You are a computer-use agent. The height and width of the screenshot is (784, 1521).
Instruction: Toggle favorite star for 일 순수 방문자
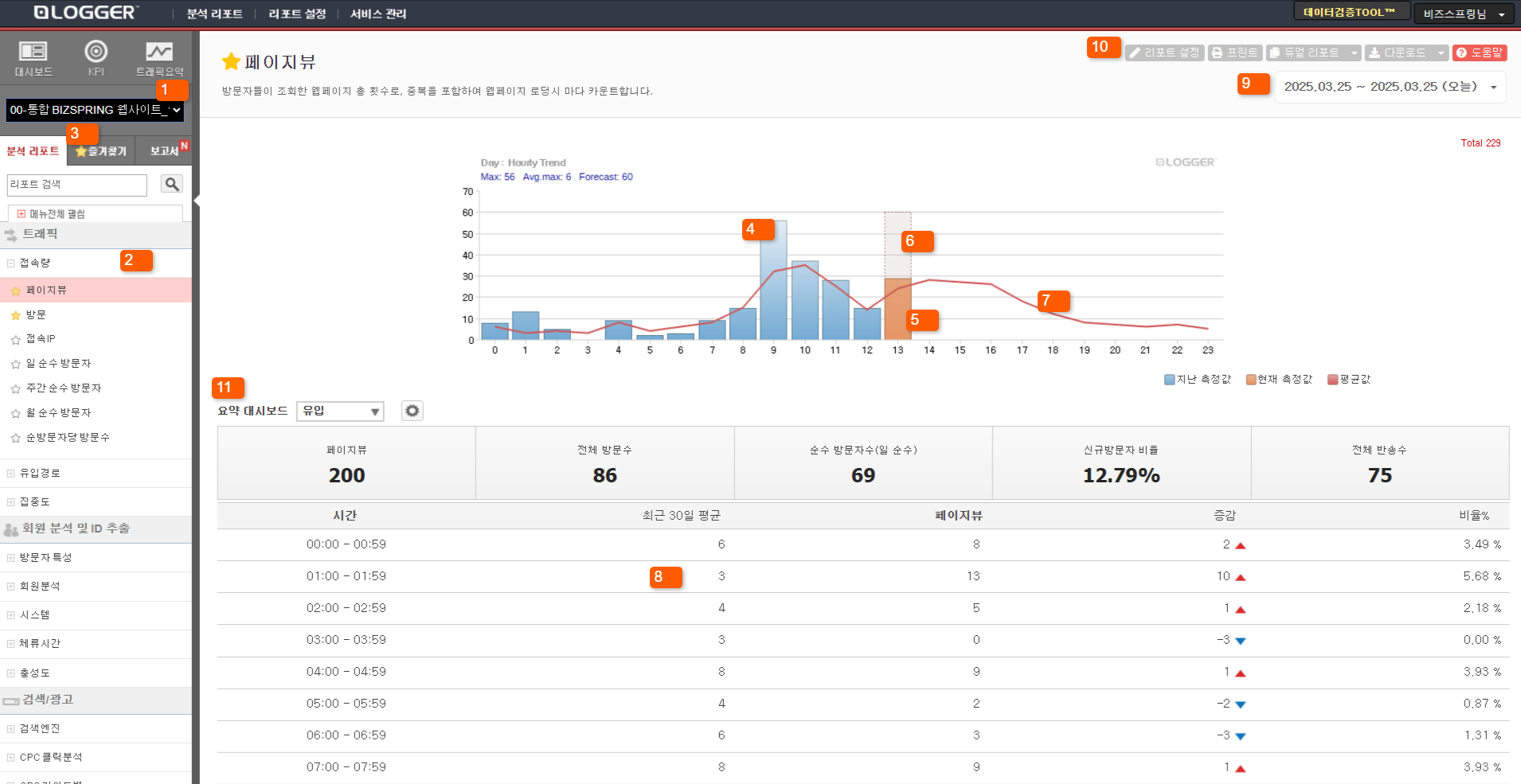point(15,364)
